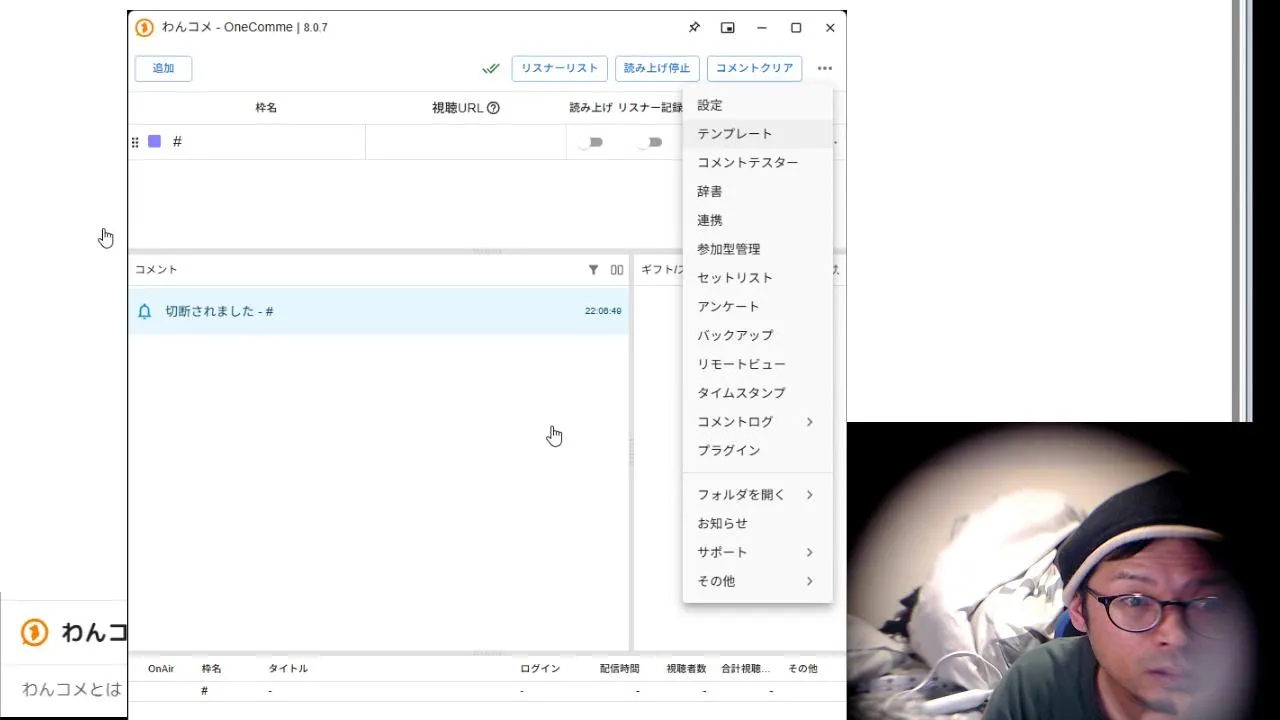Select テンプレート in the menu
The height and width of the screenshot is (720, 1280).
pos(757,134)
